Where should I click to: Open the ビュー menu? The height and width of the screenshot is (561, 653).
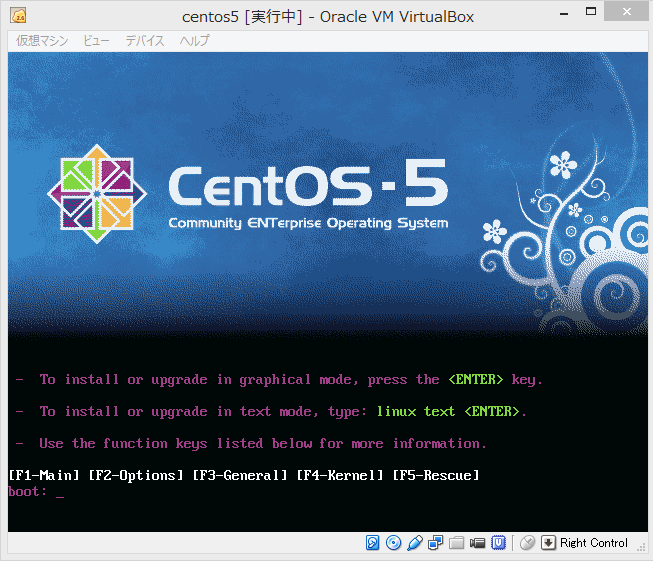click(96, 41)
